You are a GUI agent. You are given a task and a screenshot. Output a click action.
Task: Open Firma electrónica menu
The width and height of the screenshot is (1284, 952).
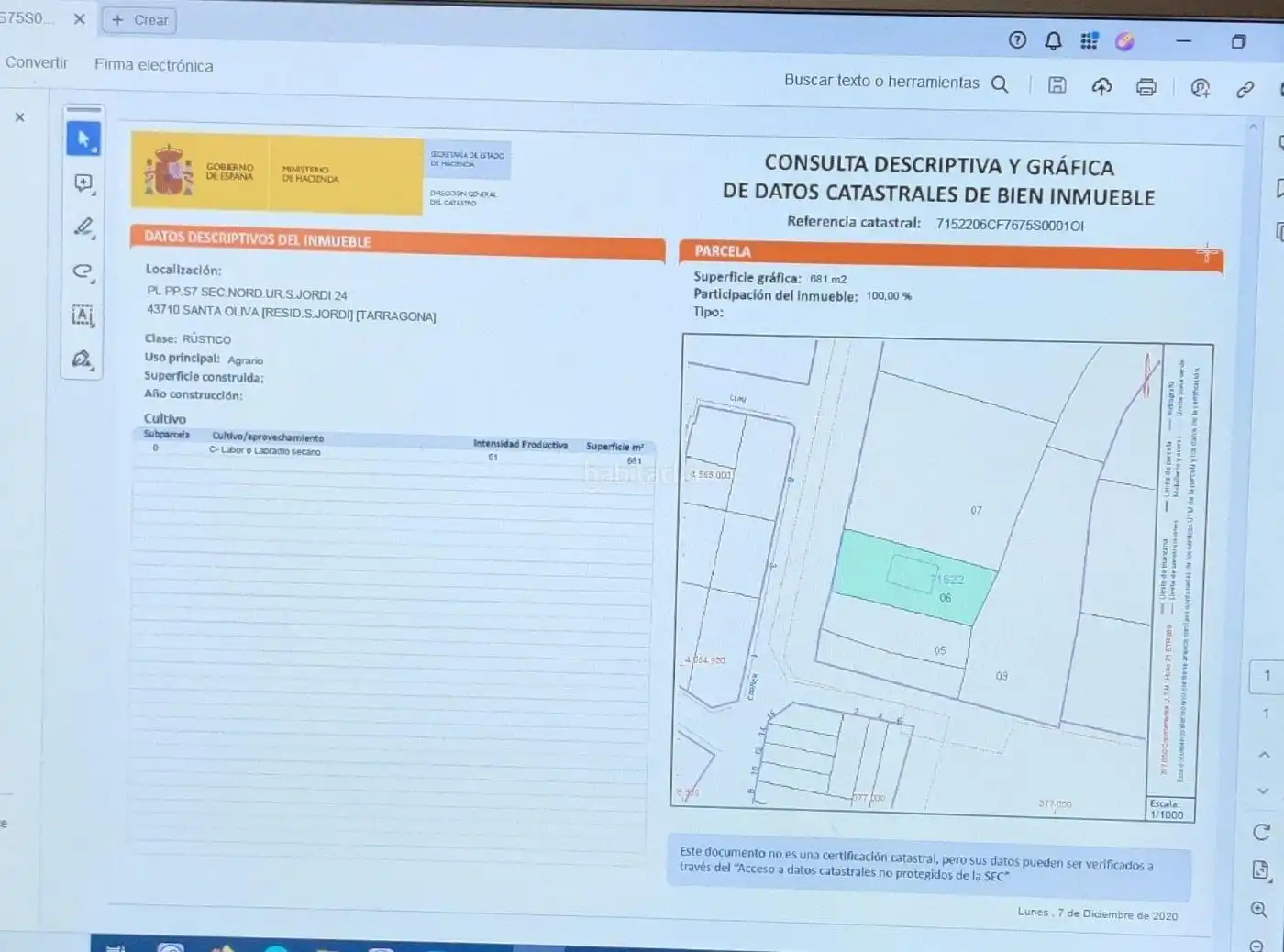click(x=153, y=65)
